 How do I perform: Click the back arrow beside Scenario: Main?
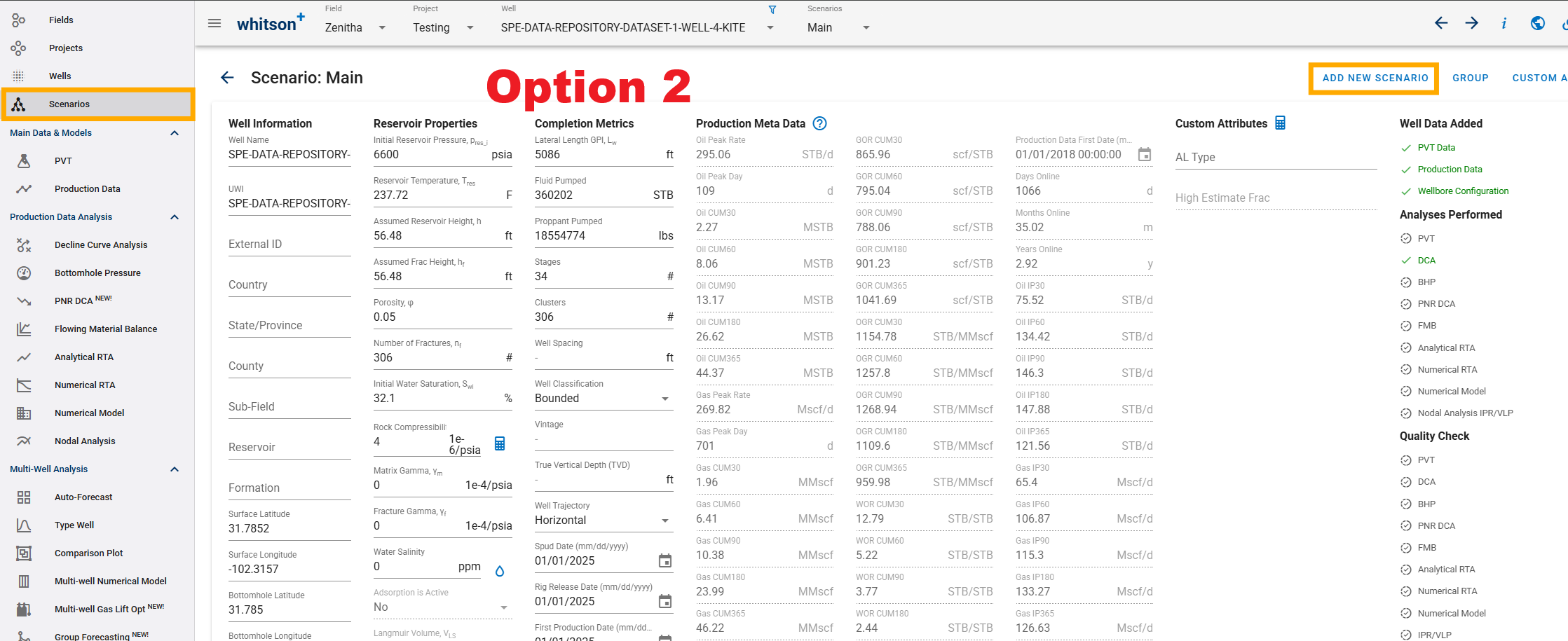[227, 78]
